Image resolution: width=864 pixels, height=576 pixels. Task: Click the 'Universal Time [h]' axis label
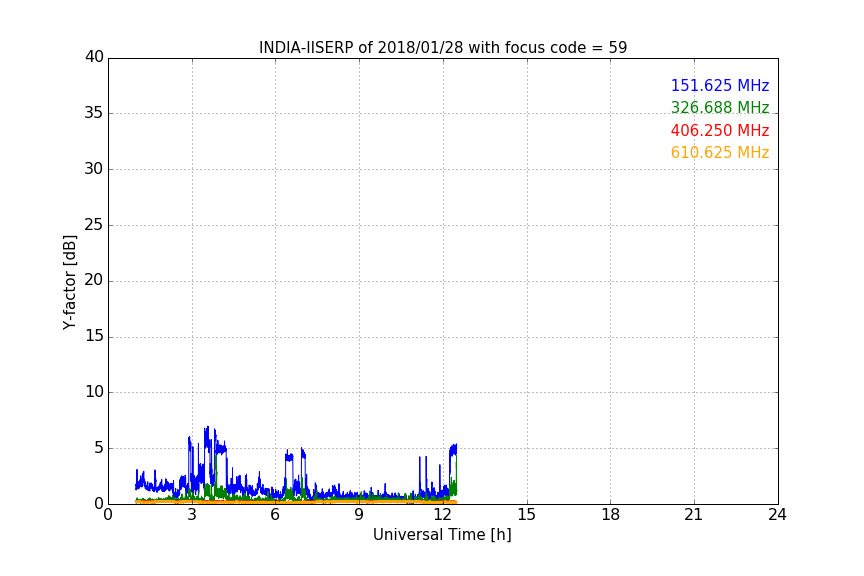coord(442,535)
